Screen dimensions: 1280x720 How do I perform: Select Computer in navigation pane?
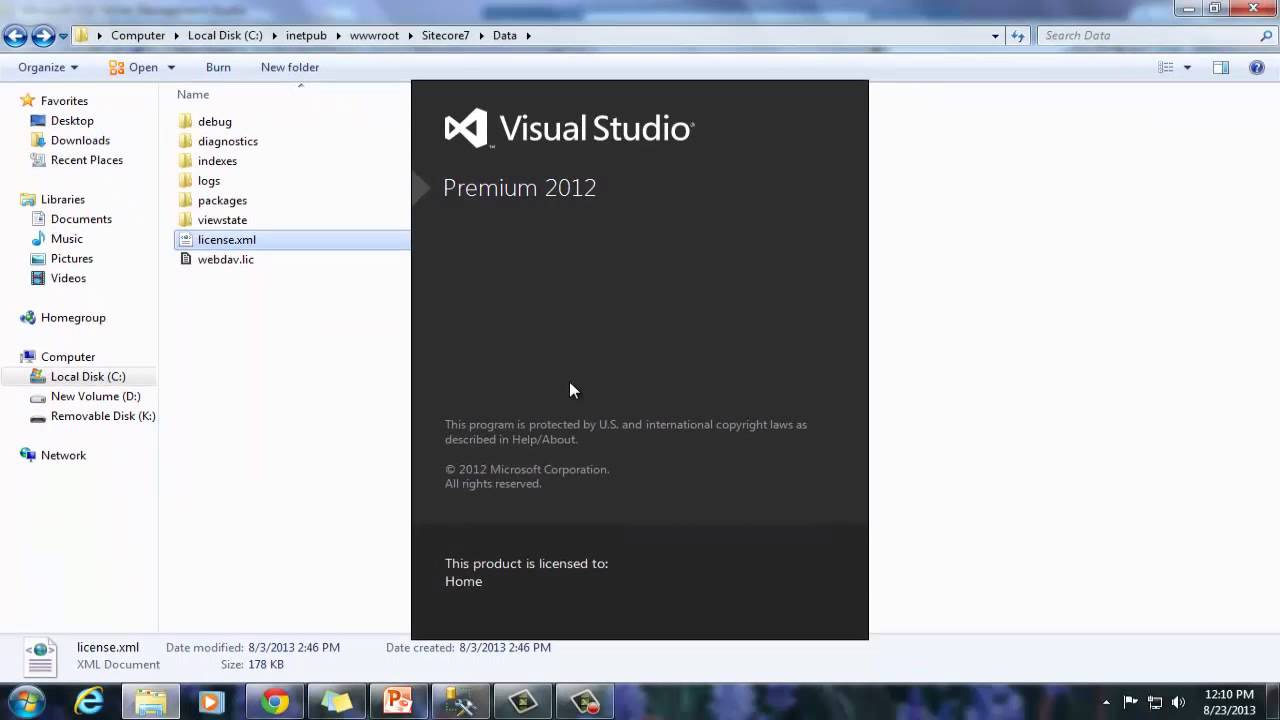[68, 357]
